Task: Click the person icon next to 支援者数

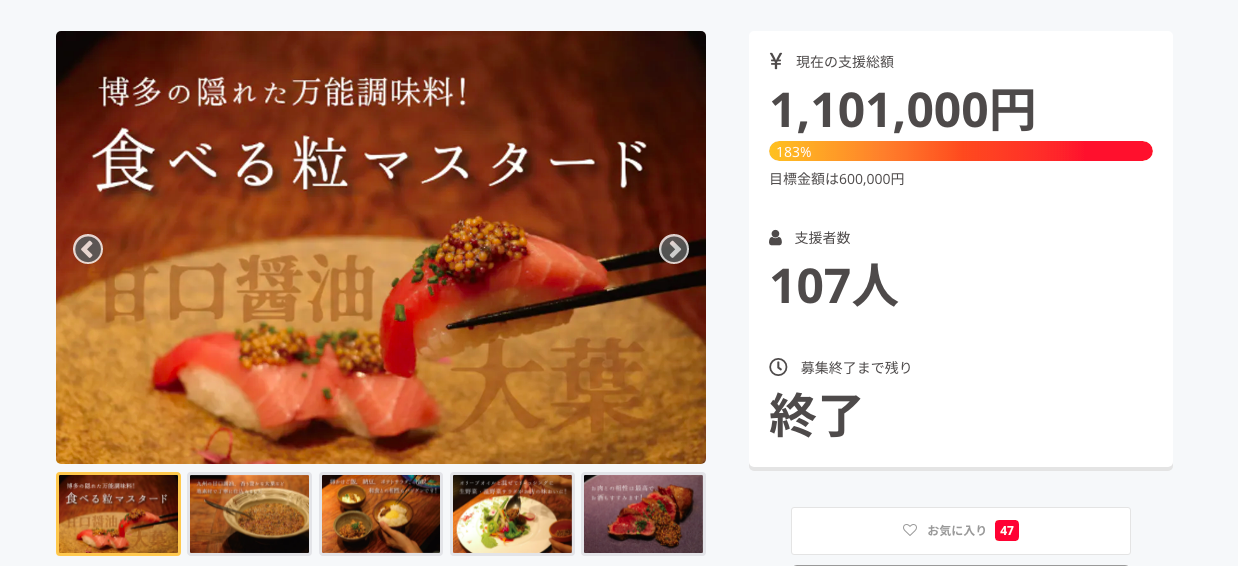Action: pos(776,238)
